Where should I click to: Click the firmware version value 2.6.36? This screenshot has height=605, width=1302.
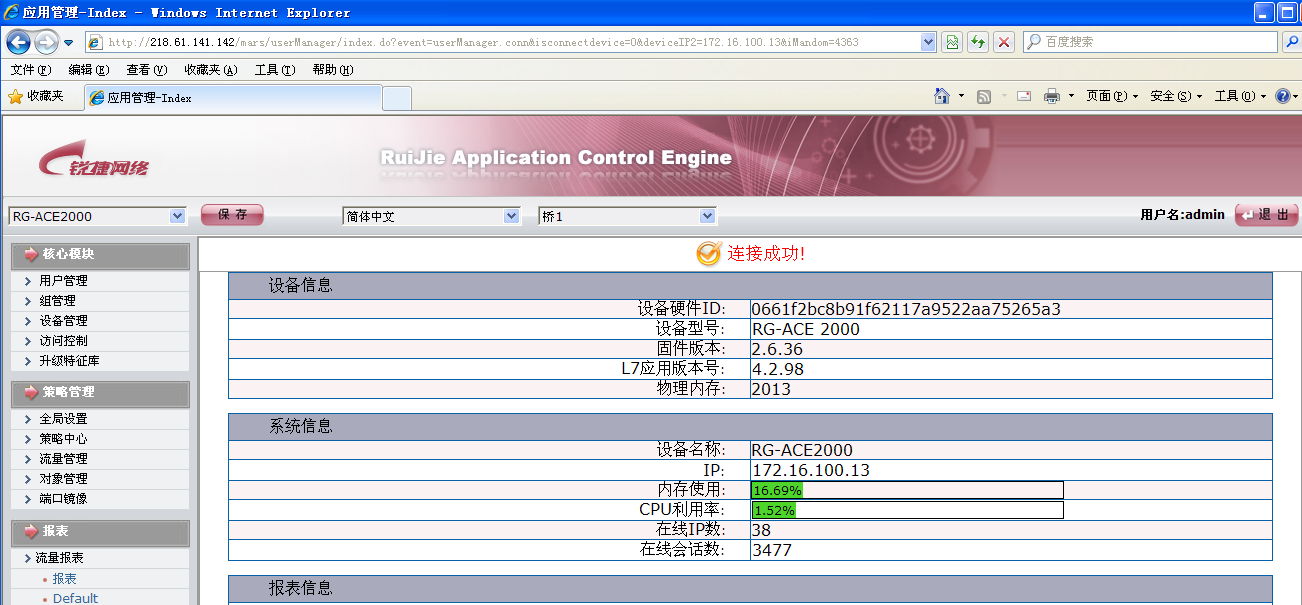777,349
